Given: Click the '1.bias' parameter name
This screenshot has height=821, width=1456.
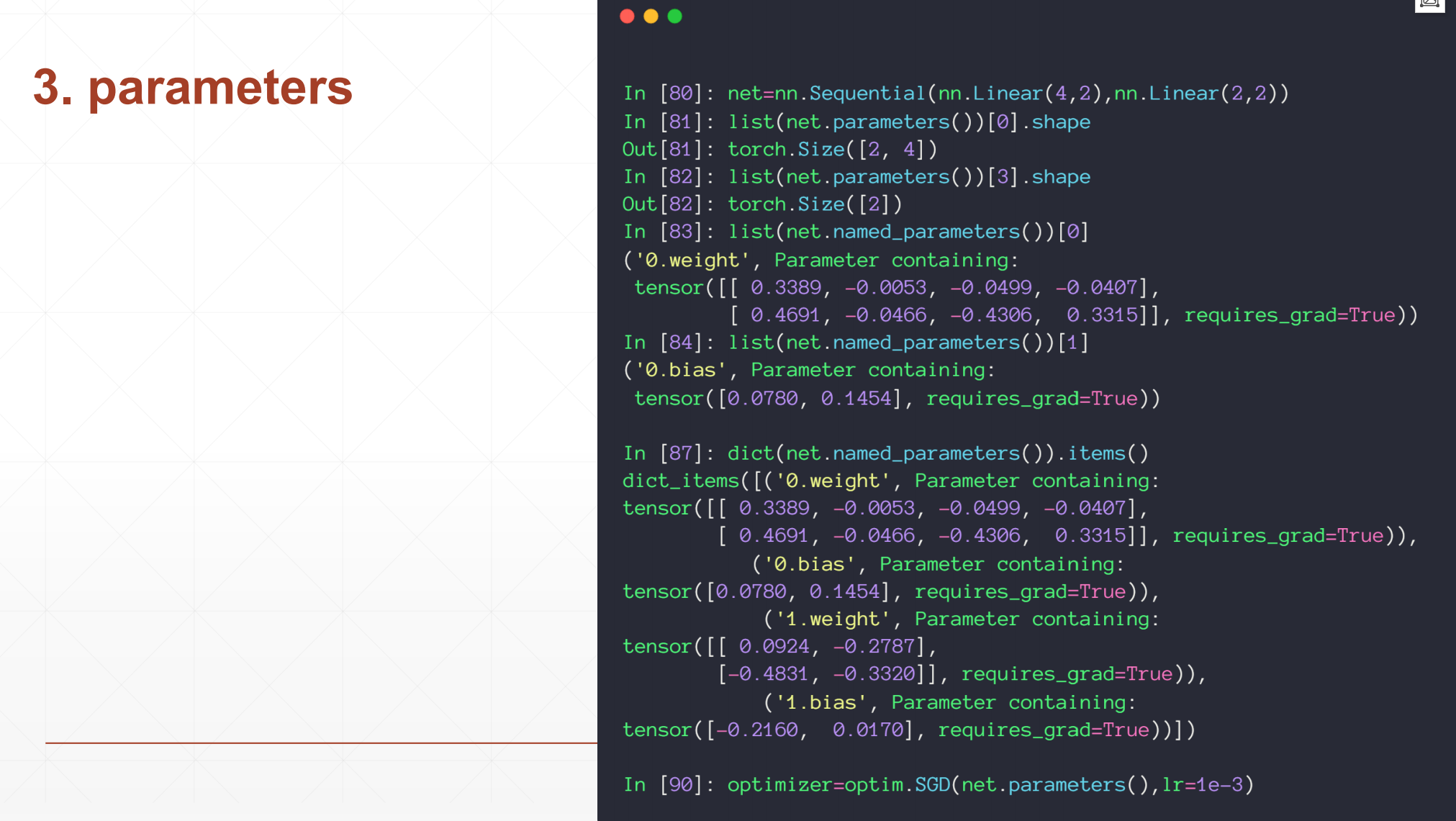Looking at the screenshot, I should coord(821,702).
